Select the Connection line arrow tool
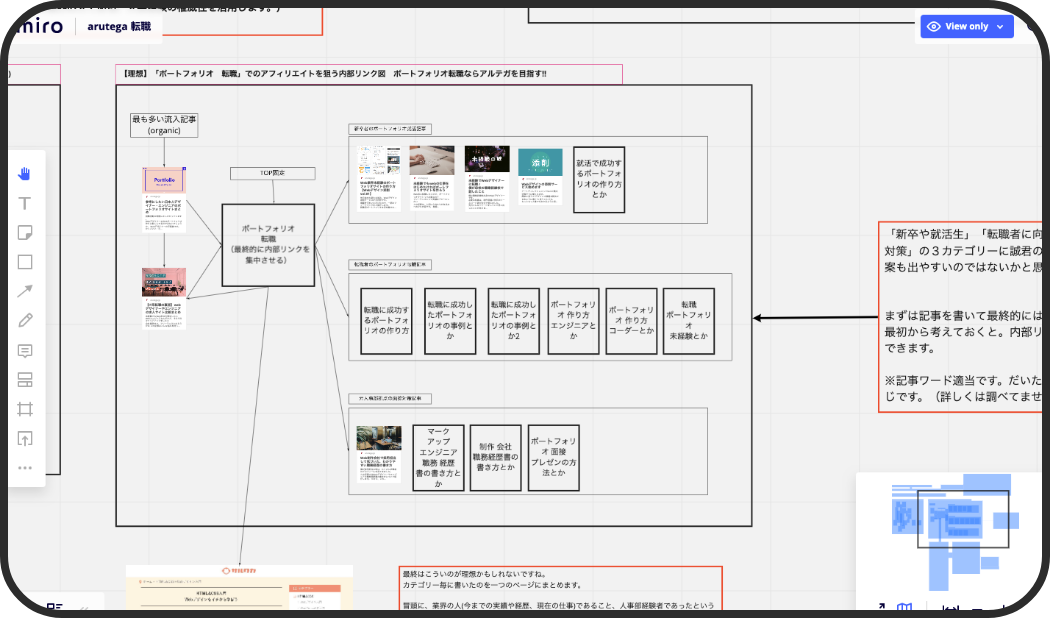 [x=25, y=291]
